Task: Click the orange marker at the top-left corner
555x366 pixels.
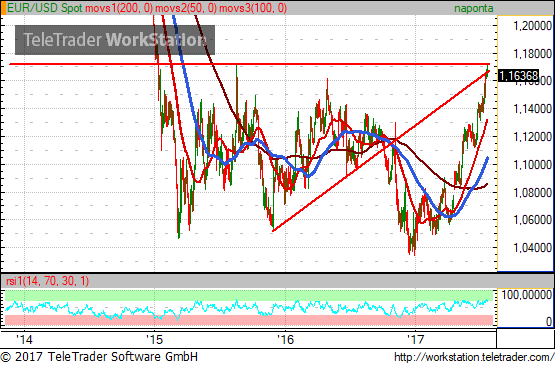Action: 3,8
